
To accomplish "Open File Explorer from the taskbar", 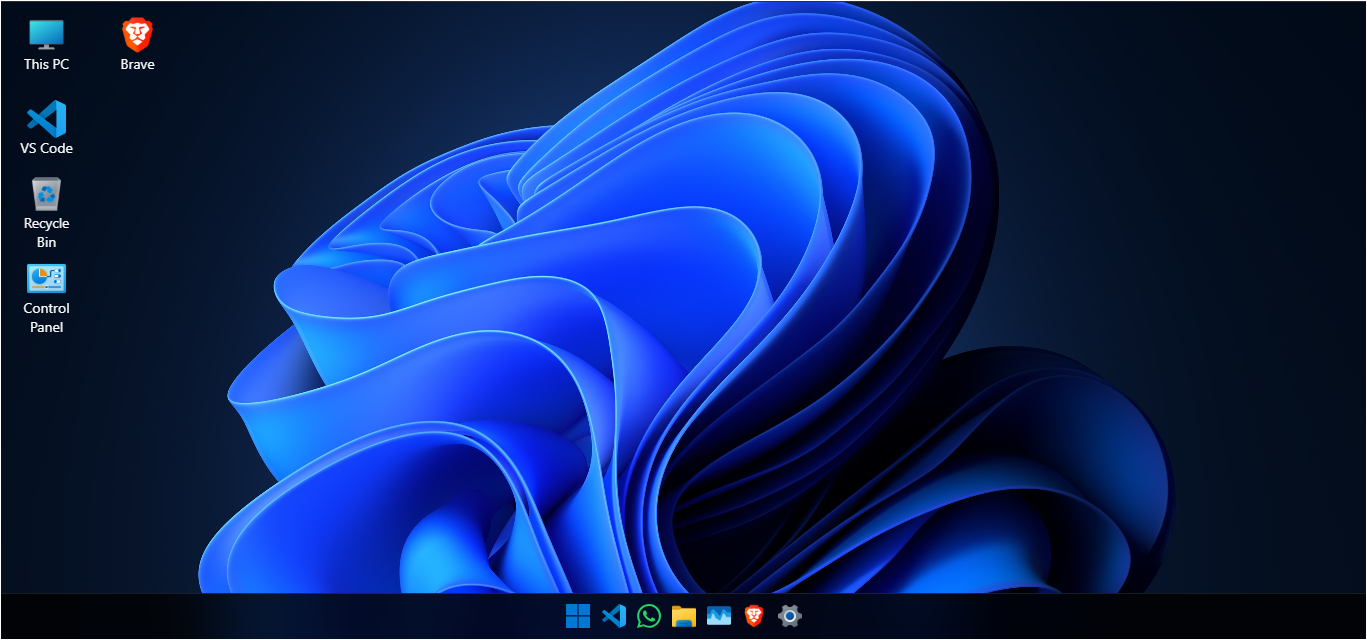I will click(x=683, y=617).
